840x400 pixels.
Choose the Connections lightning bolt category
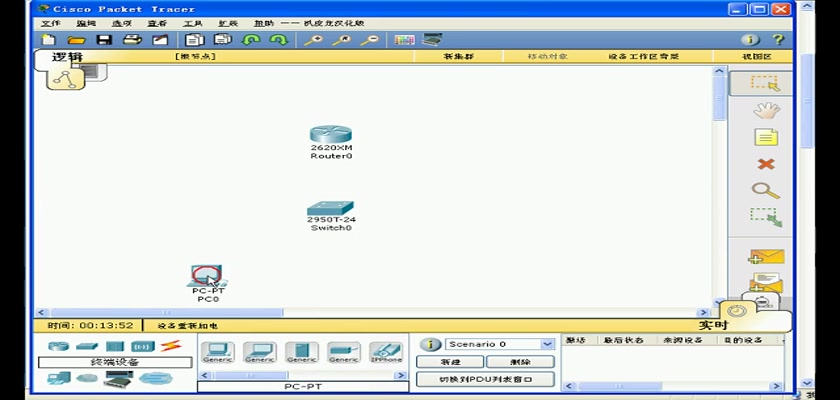pyautogui.click(x=169, y=346)
